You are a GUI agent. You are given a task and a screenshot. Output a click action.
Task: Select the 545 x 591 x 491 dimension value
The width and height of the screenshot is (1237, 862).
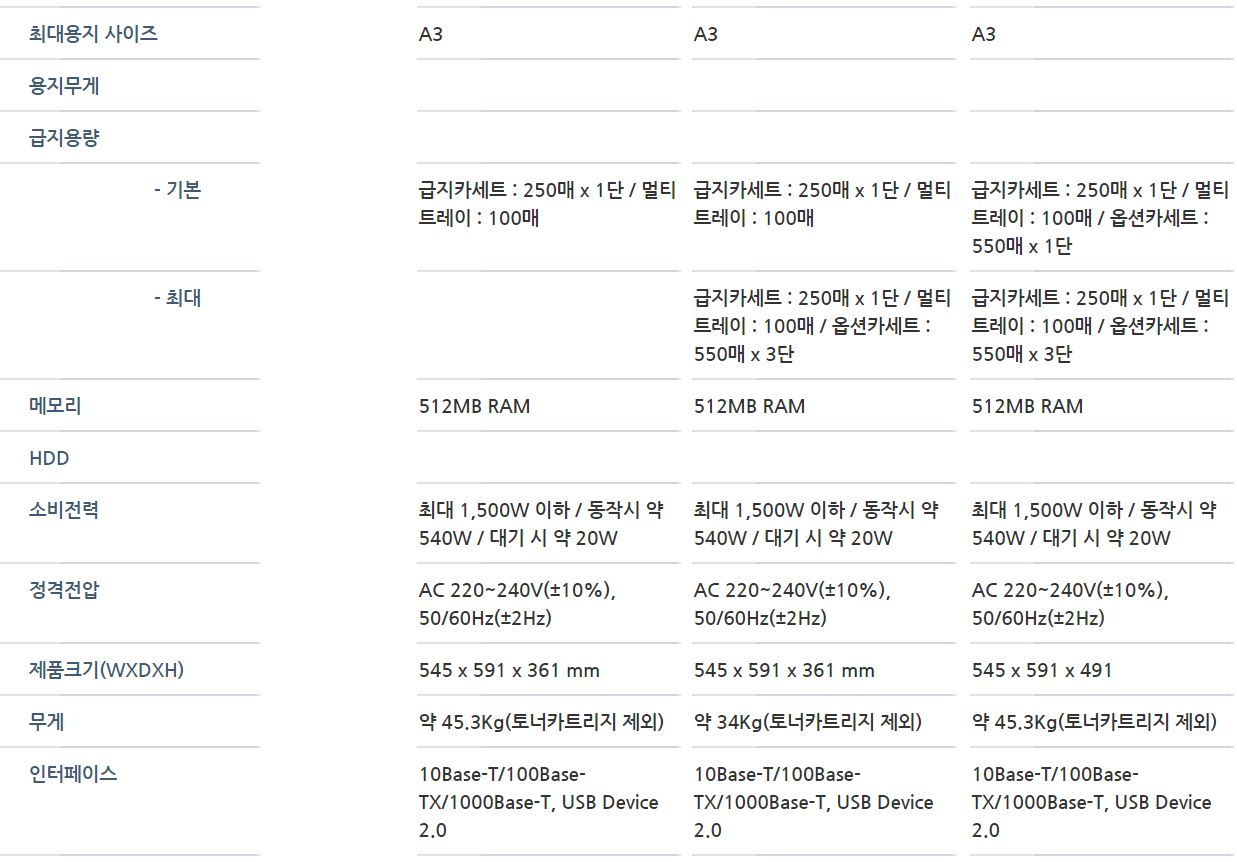click(1041, 670)
